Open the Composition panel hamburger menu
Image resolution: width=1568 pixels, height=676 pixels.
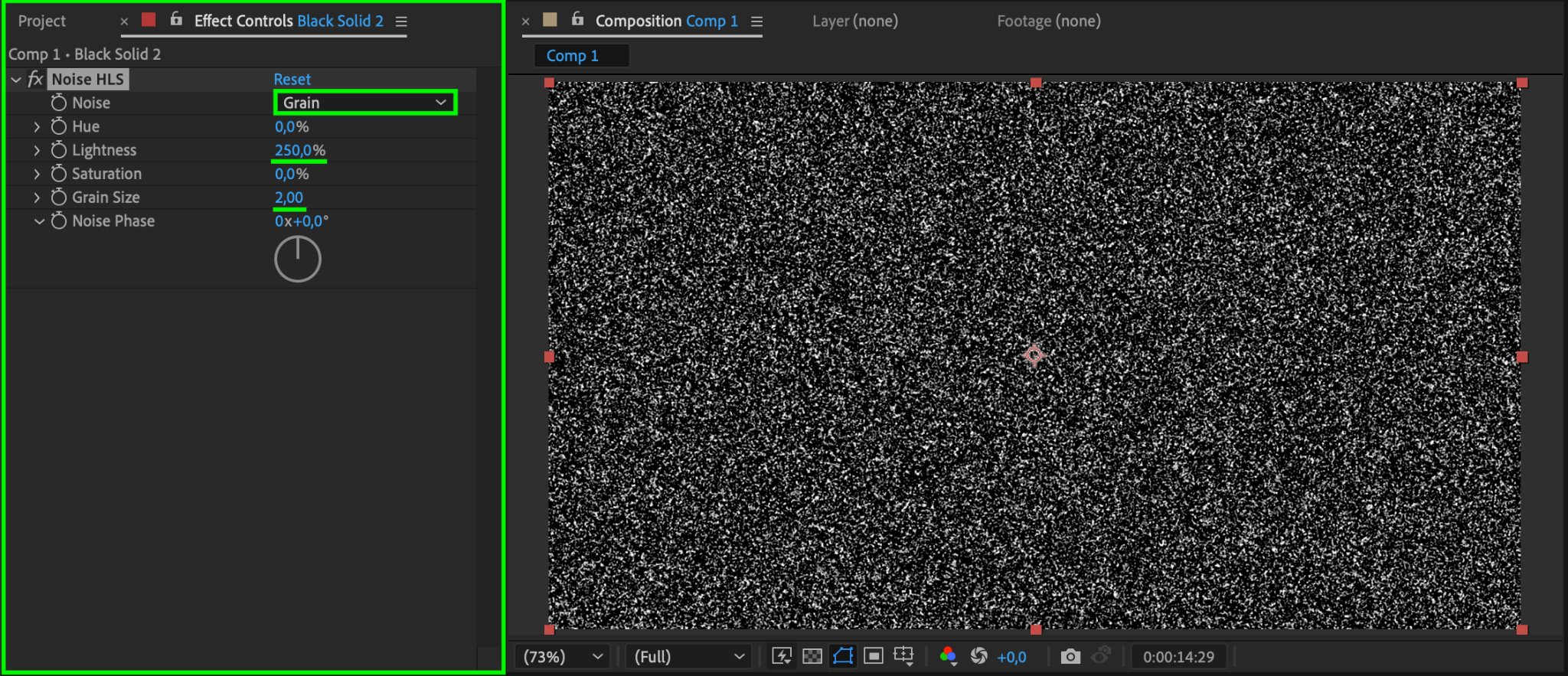(756, 21)
